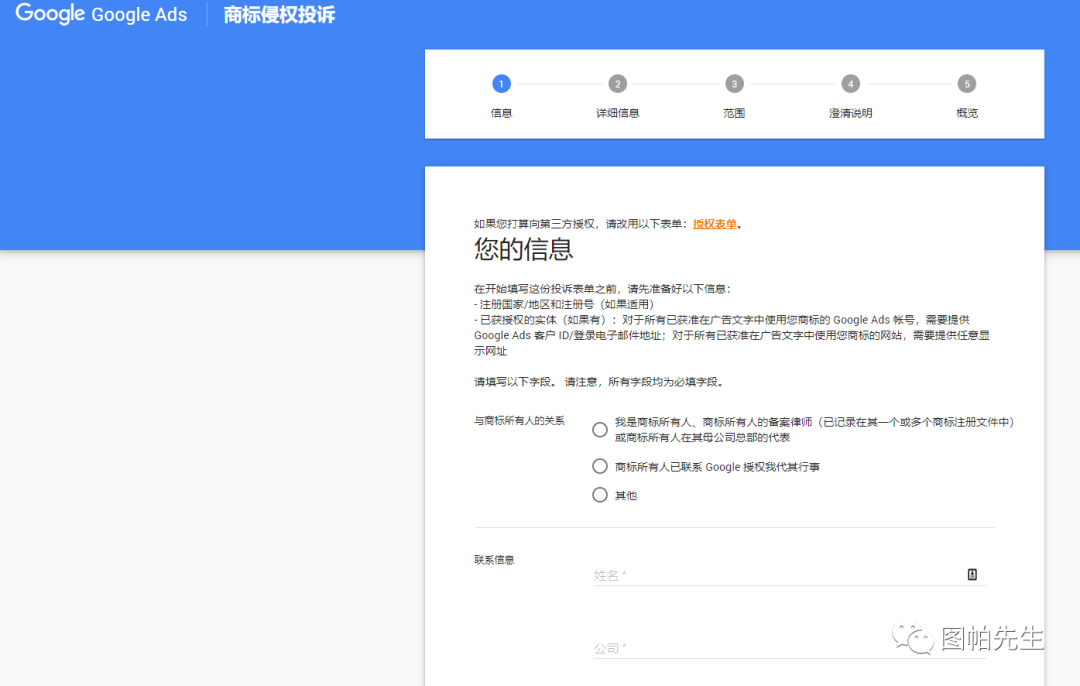Click step 4 circle icon for 澄清说明
The height and width of the screenshot is (686, 1080).
click(x=850, y=84)
